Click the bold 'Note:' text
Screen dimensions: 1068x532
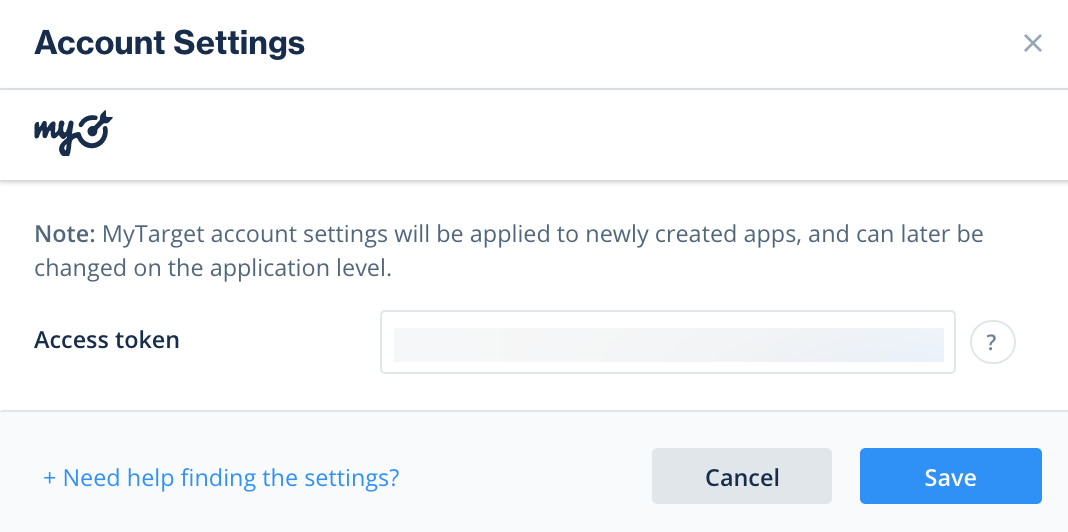(65, 235)
